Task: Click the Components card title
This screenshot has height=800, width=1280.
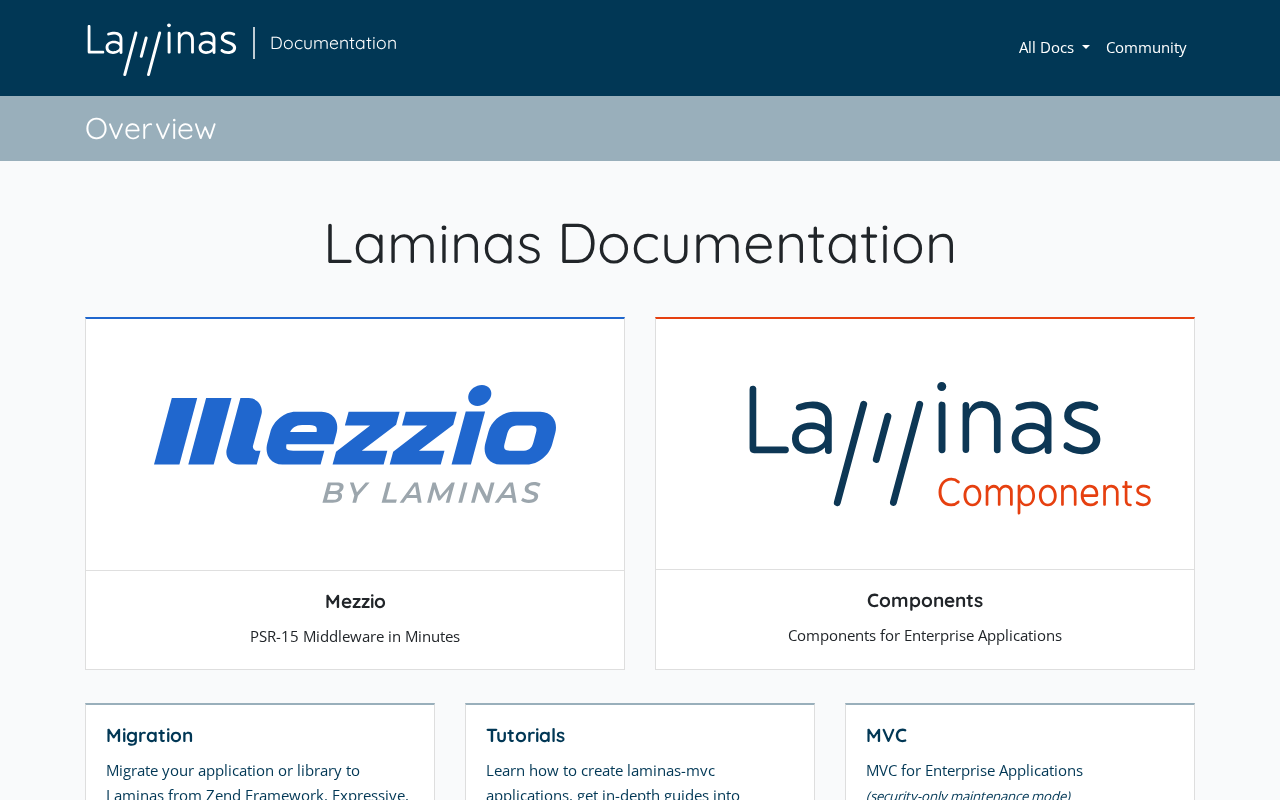Action: click(x=925, y=600)
